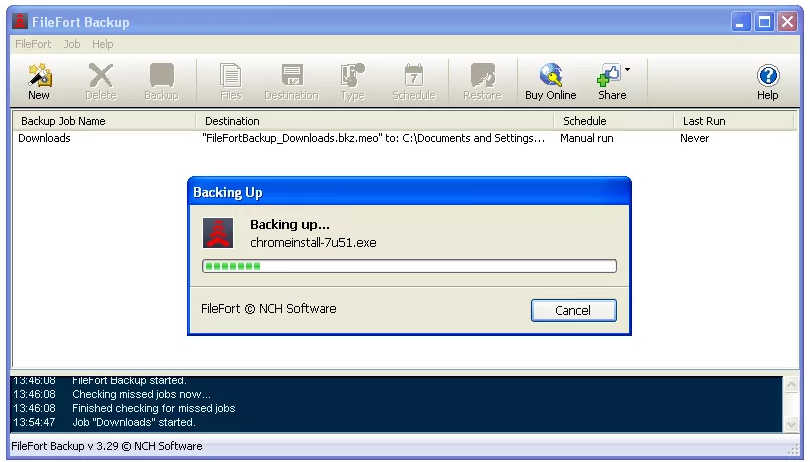This screenshot has height=462, width=810.
Task: Click log entry 'Checking missed jobs now...'
Action: pyautogui.click(x=142, y=394)
